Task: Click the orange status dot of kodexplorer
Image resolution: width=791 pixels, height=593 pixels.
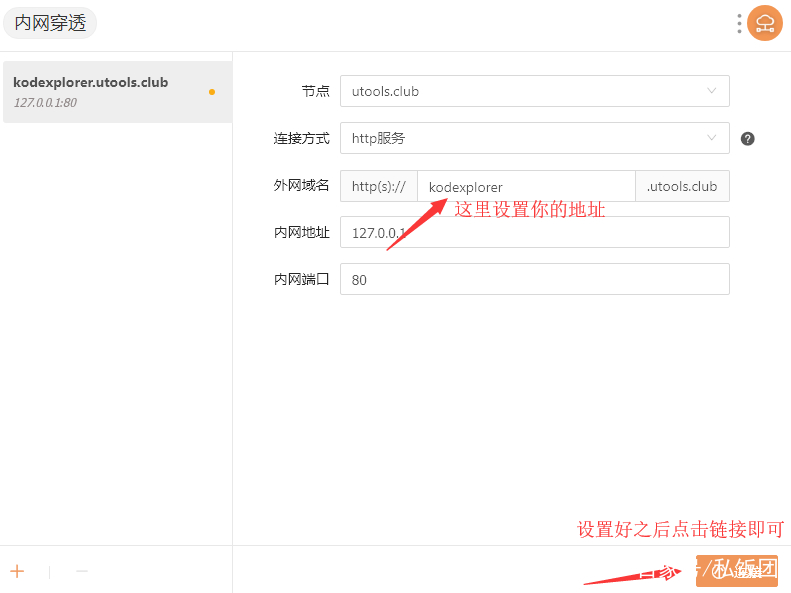Action: (x=212, y=92)
